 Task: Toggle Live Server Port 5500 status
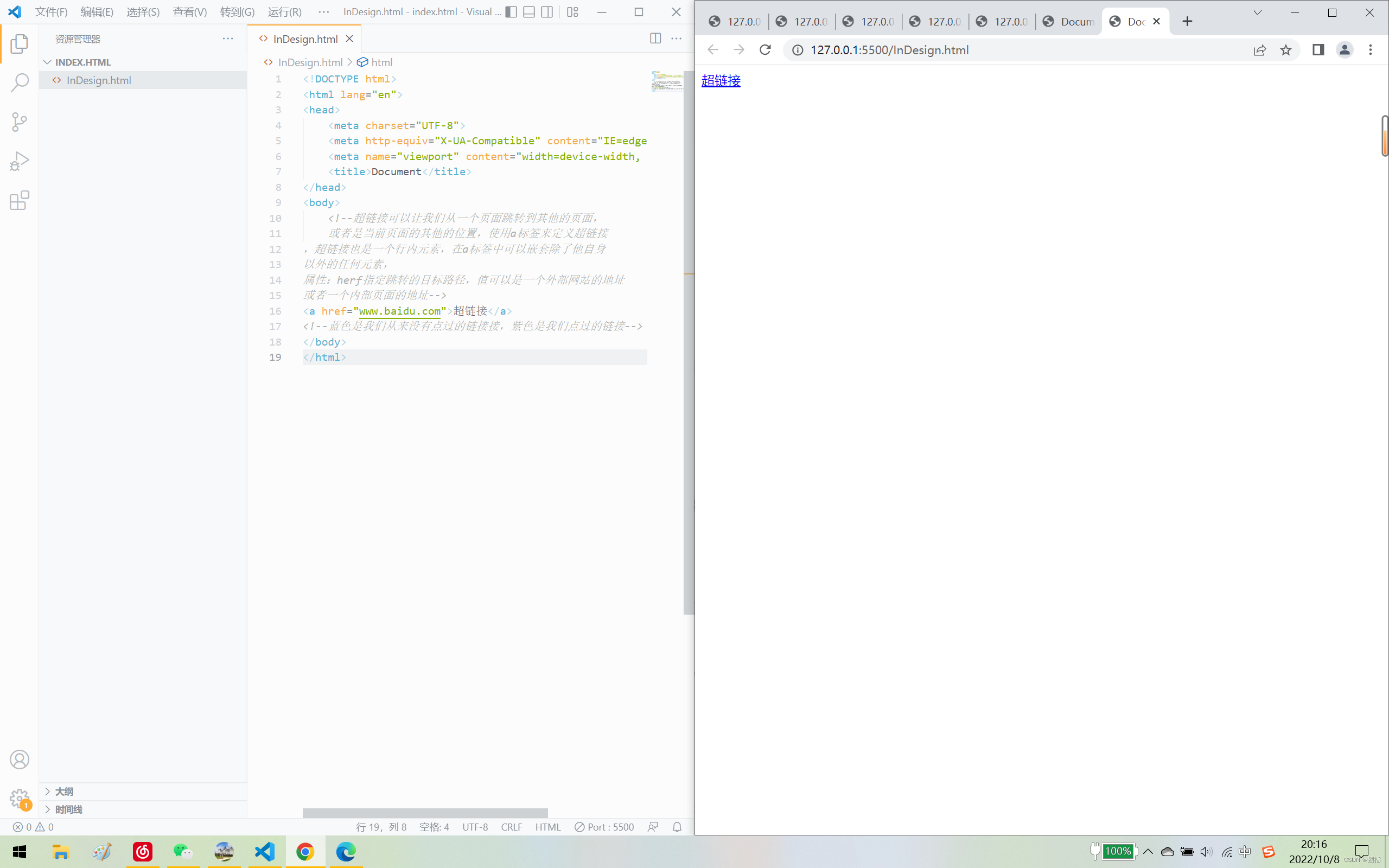[x=604, y=827]
